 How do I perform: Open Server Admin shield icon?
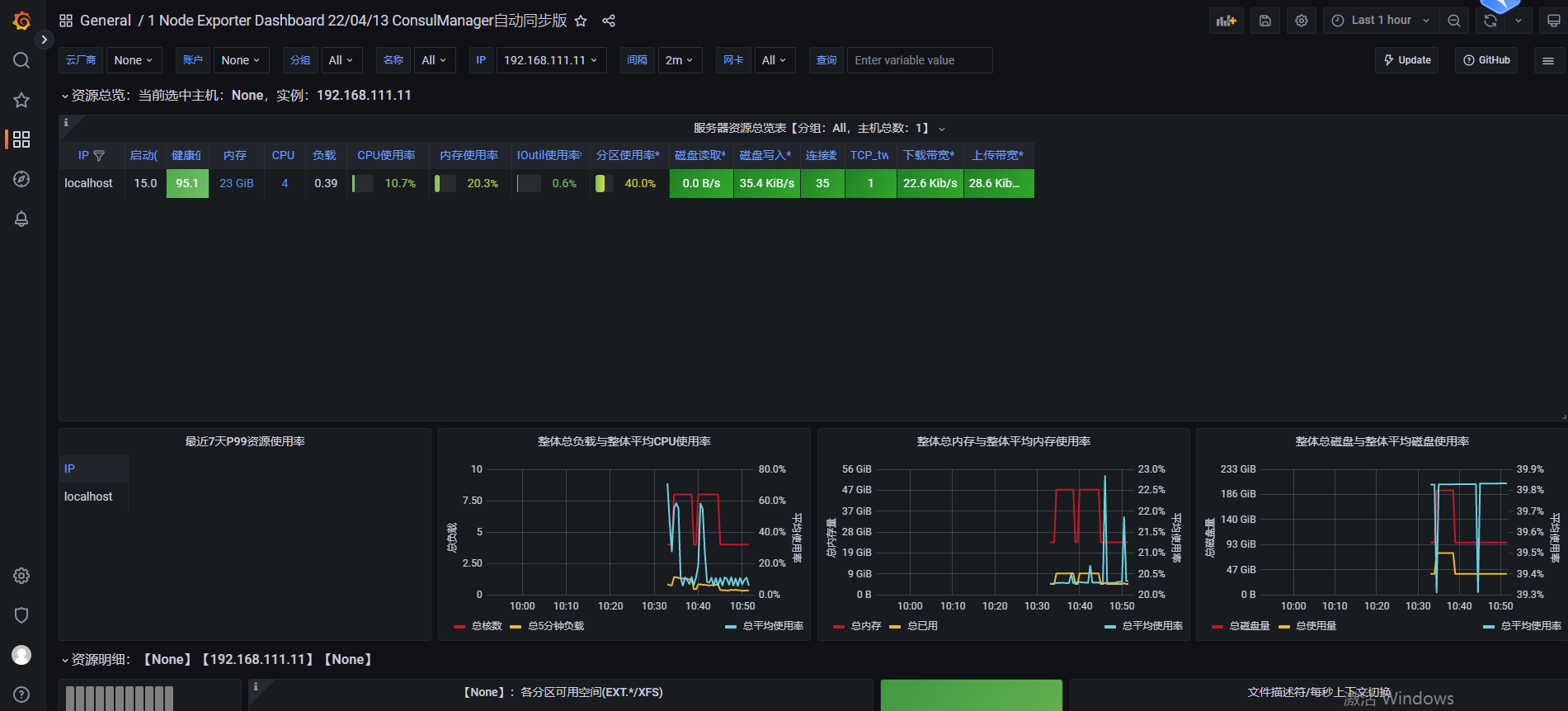point(21,615)
